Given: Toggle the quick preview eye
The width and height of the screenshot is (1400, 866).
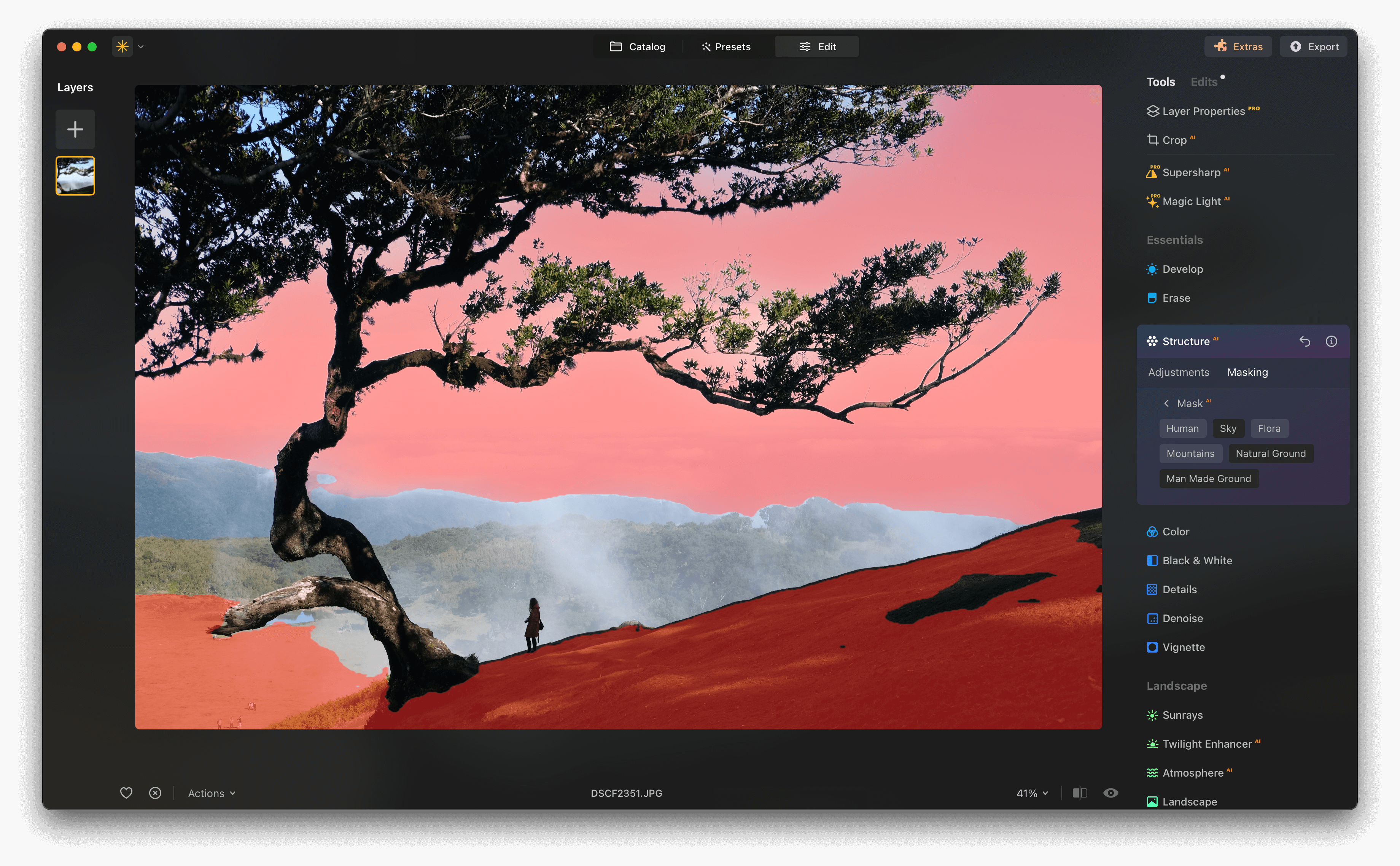Looking at the screenshot, I should pos(1111,793).
